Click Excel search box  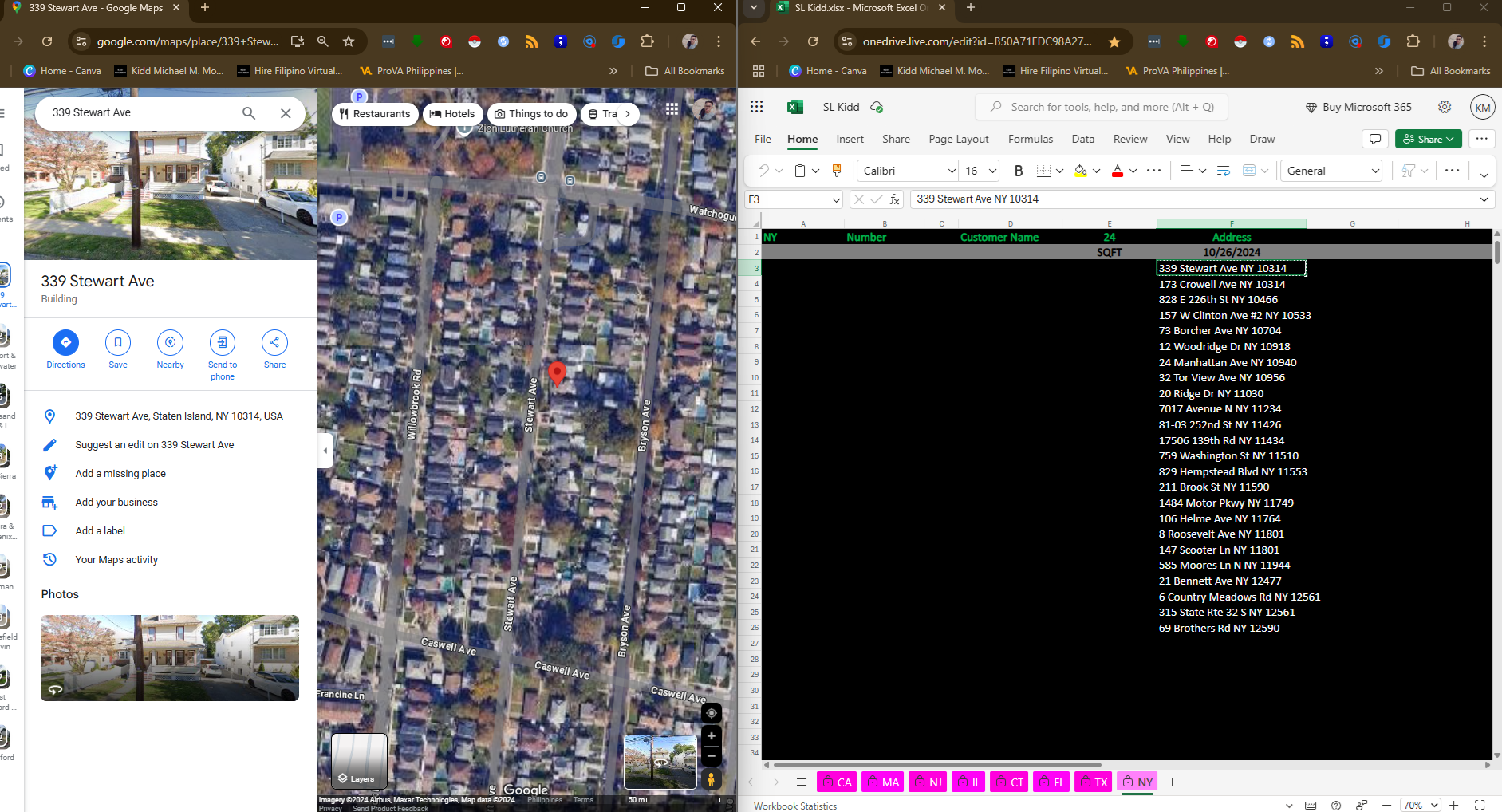1101,107
